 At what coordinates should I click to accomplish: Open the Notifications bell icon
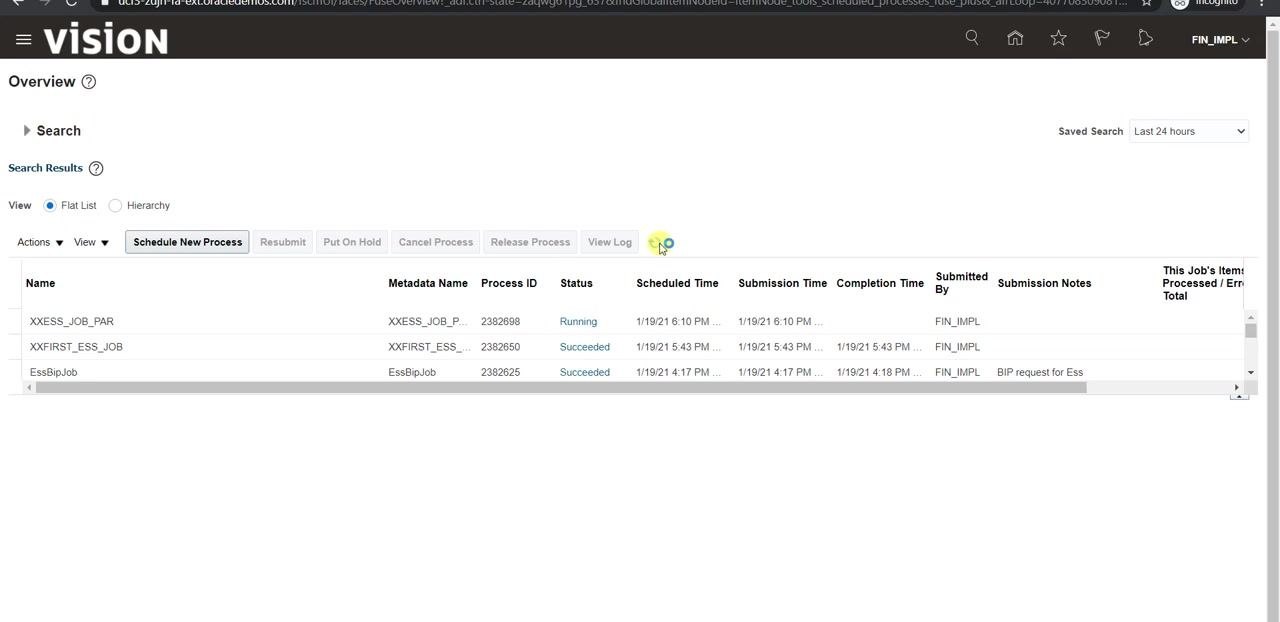click(1145, 38)
